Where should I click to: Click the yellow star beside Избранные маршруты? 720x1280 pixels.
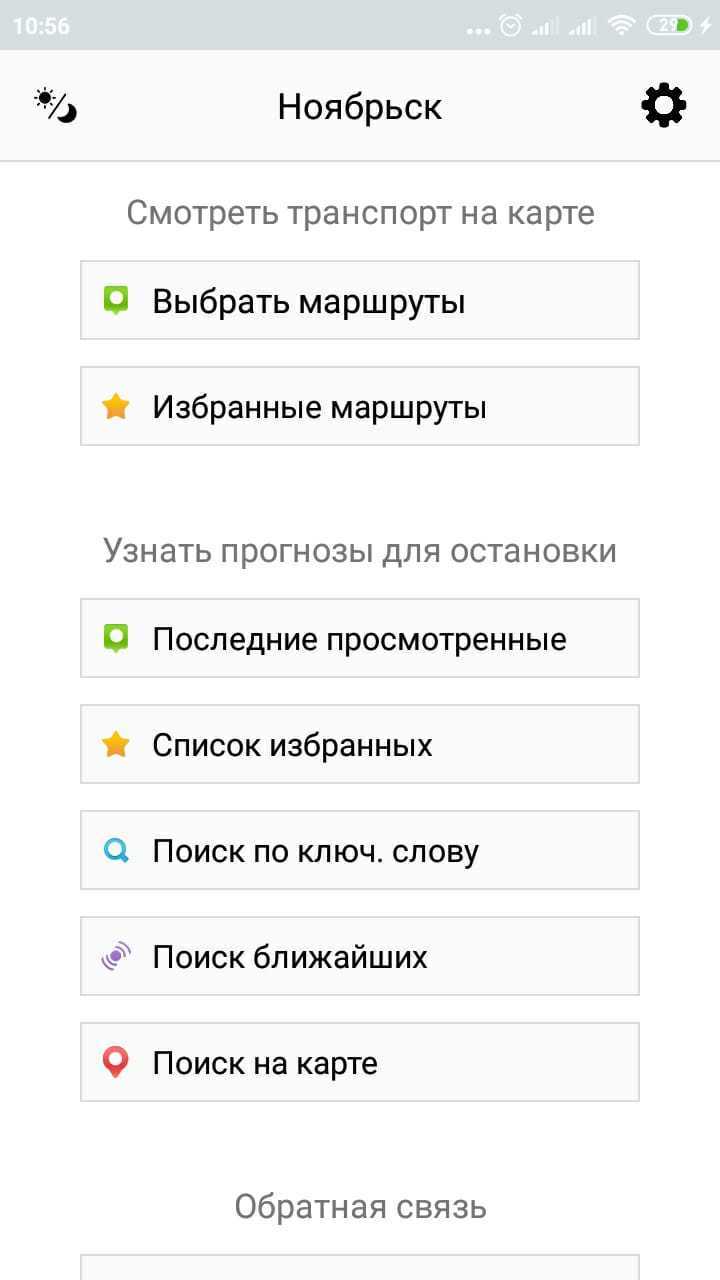(116, 405)
